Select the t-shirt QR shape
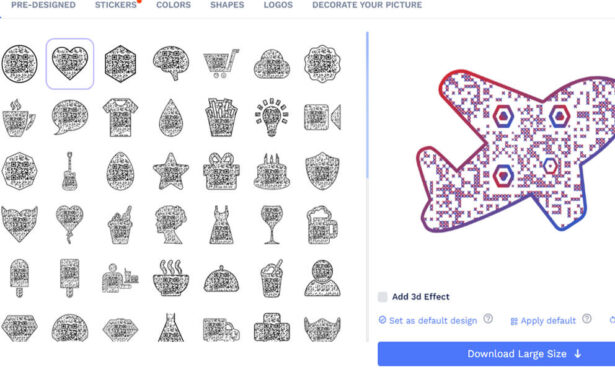The width and height of the screenshot is (615, 372). 120,117
